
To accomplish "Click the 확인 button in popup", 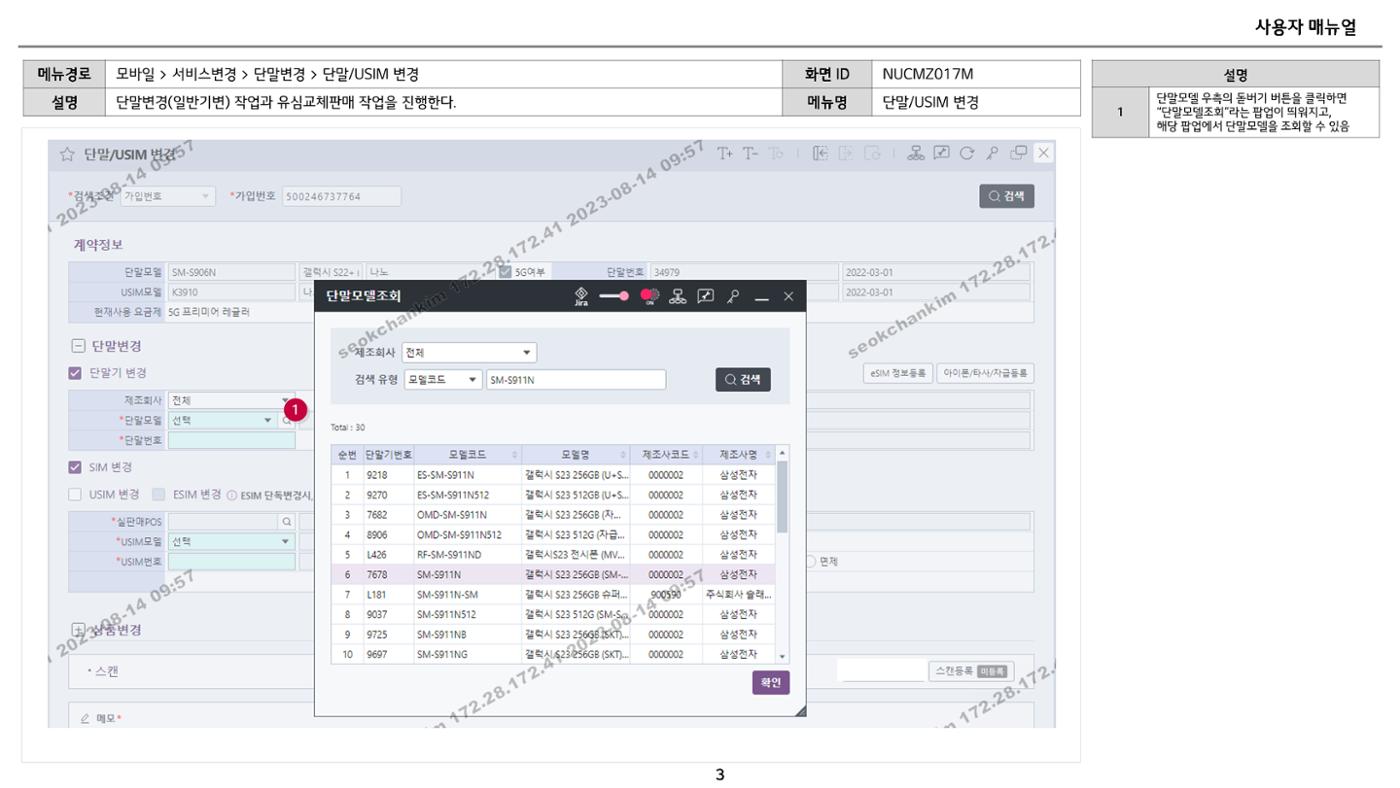I will tap(771, 682).
